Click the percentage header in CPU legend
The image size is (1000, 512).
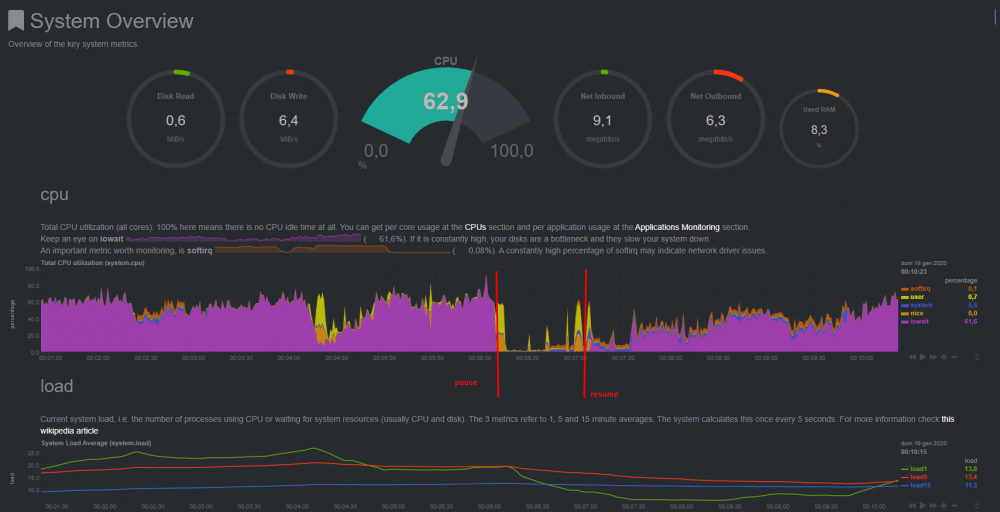[x=960, y=280]
